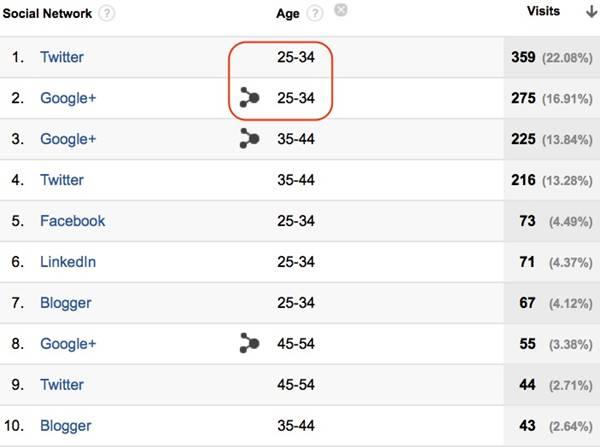
Task: Click social data hub icon in row 8
Action: pos(249,343)
